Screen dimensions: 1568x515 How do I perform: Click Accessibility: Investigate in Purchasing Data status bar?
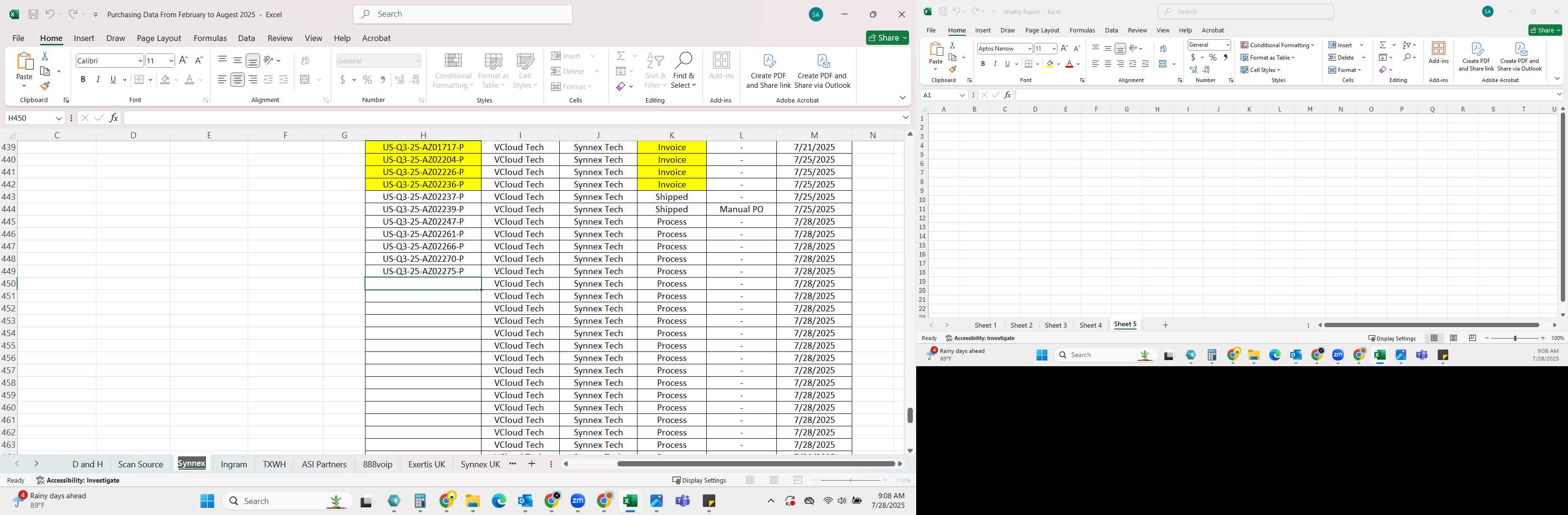pos(77,480)
